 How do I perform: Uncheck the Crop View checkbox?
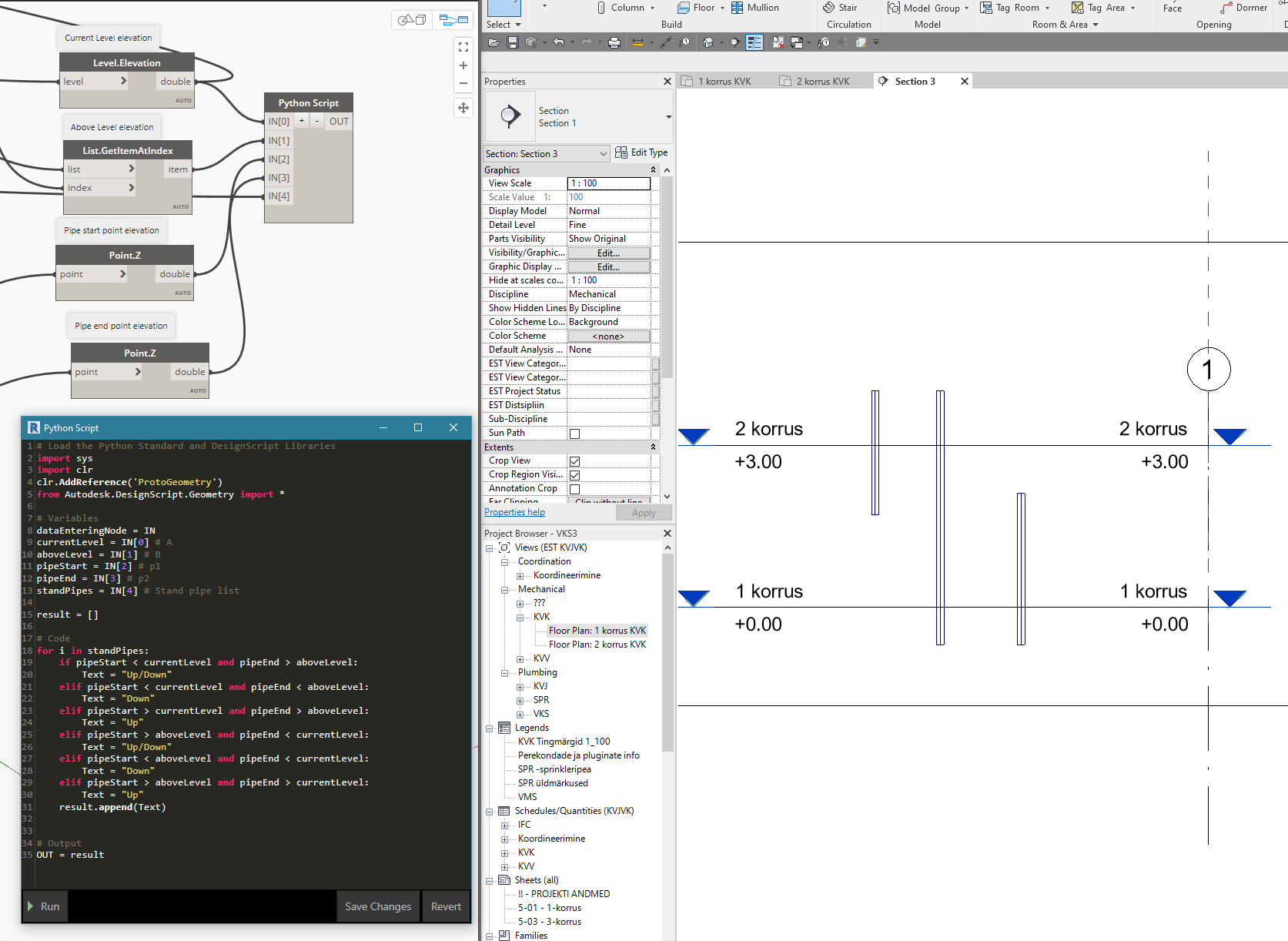pyautogui.click(x=574, y=461)
